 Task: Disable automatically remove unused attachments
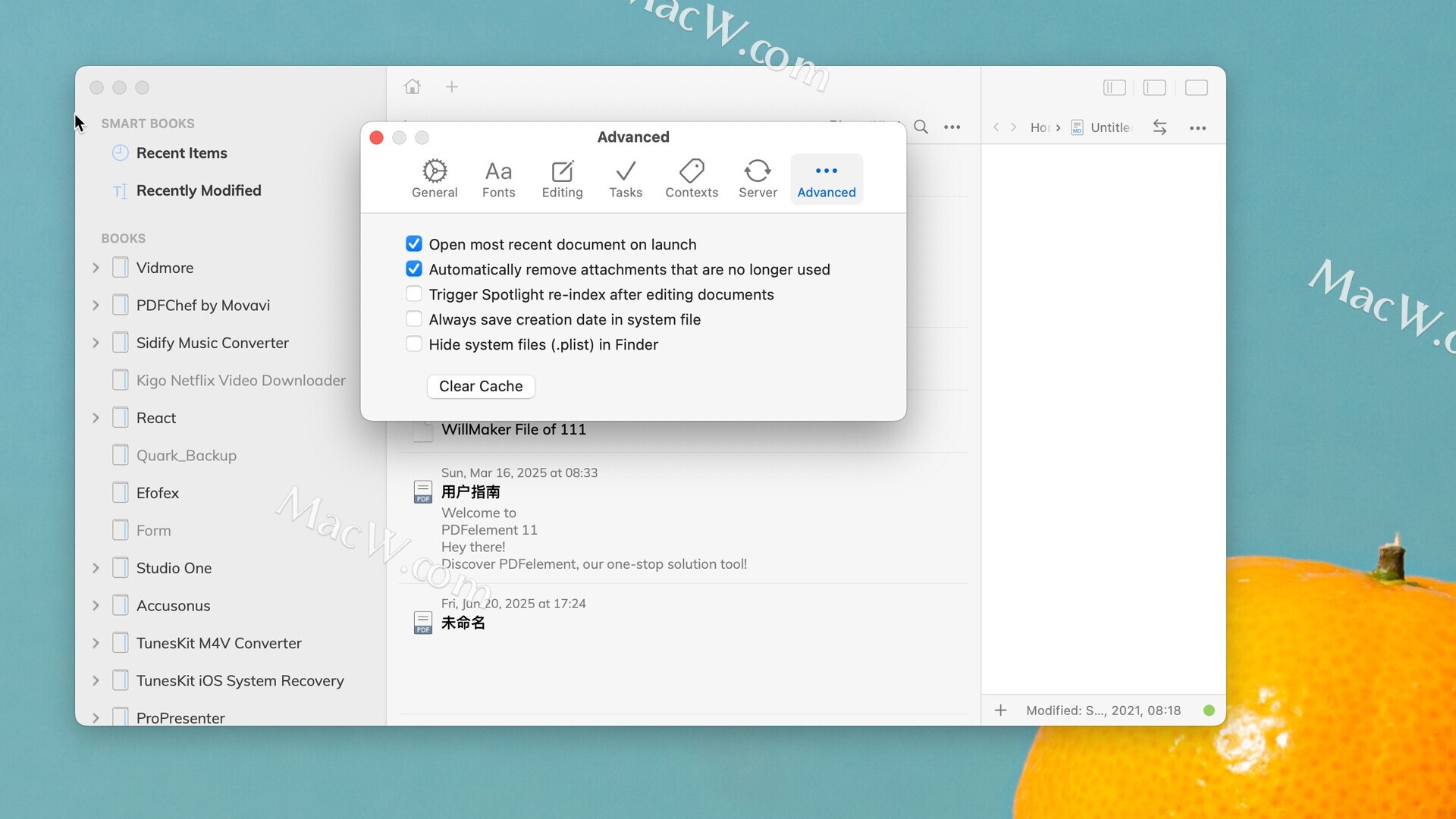click(x=414, y=268)
